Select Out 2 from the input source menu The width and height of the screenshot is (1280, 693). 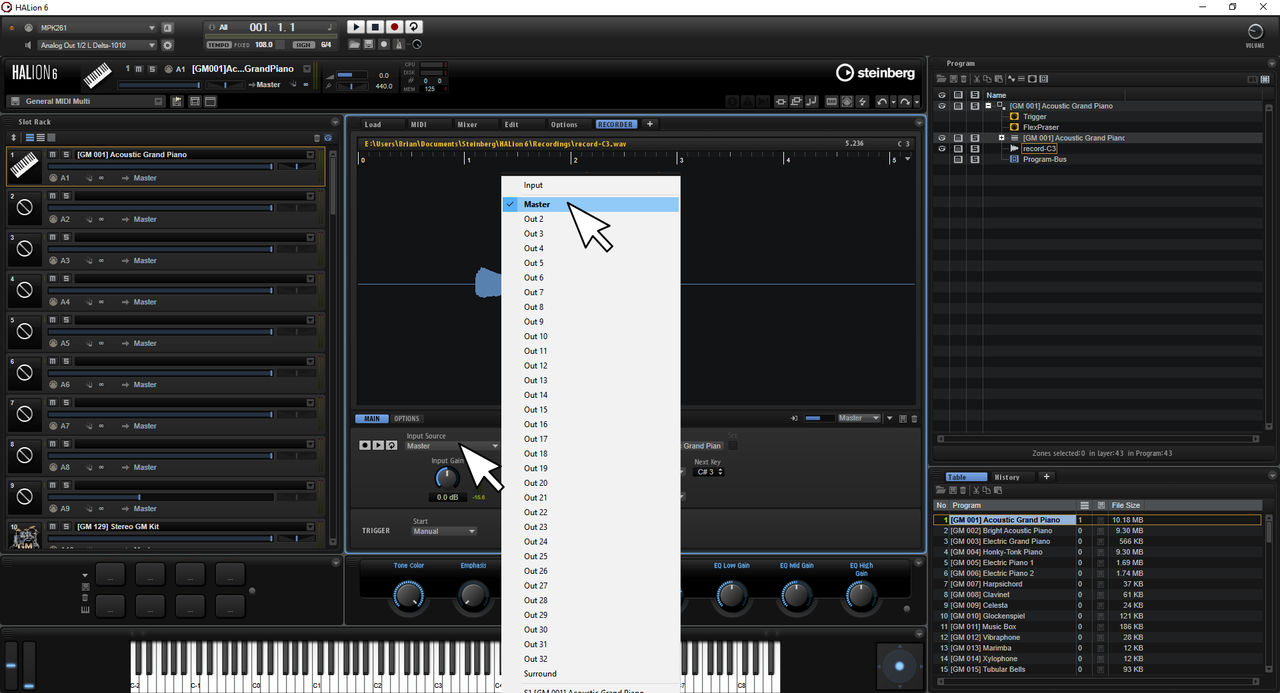pyautogui.click(x=591, y=219)
